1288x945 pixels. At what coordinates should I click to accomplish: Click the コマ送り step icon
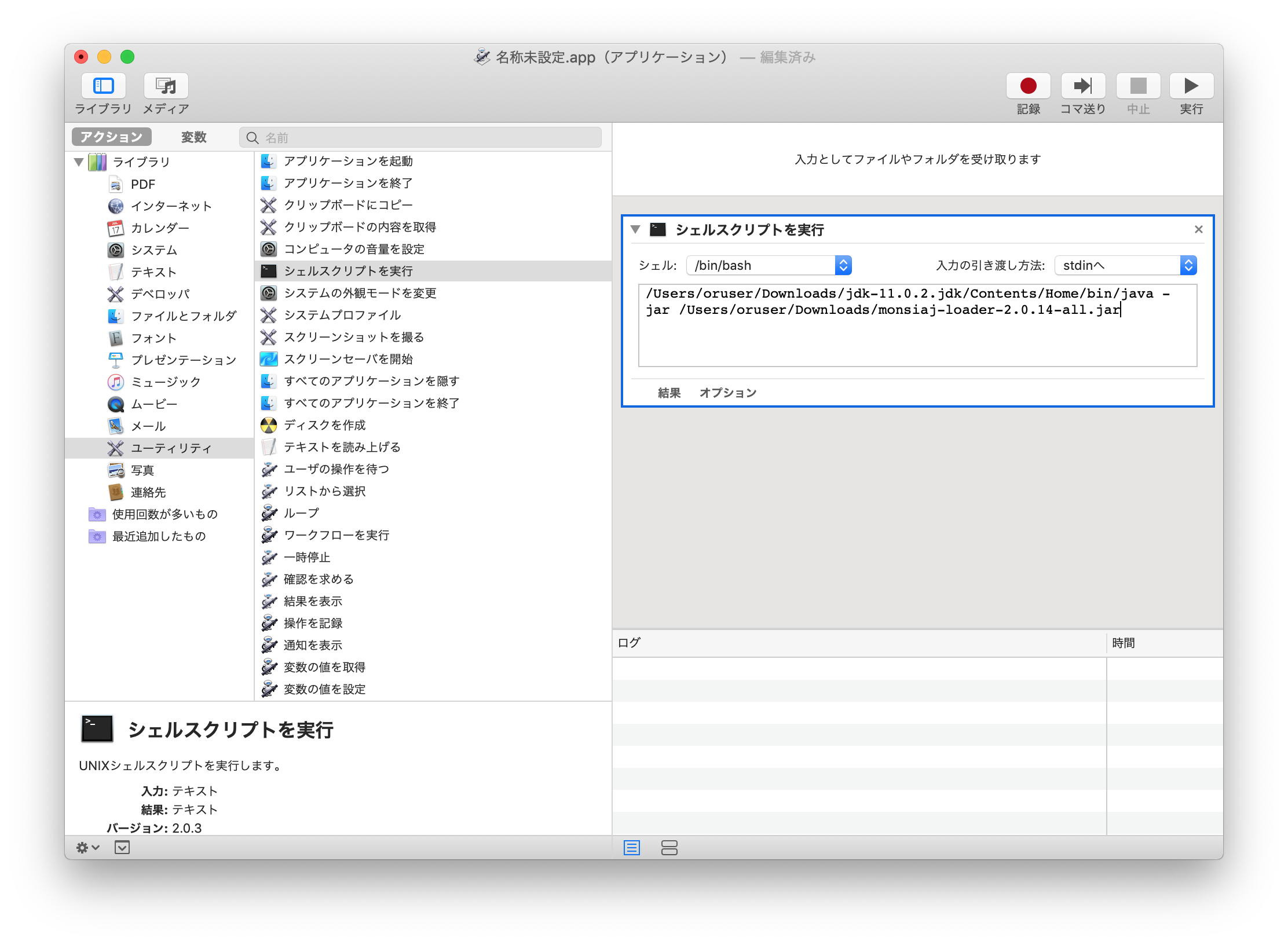[x=1082, y=85]
